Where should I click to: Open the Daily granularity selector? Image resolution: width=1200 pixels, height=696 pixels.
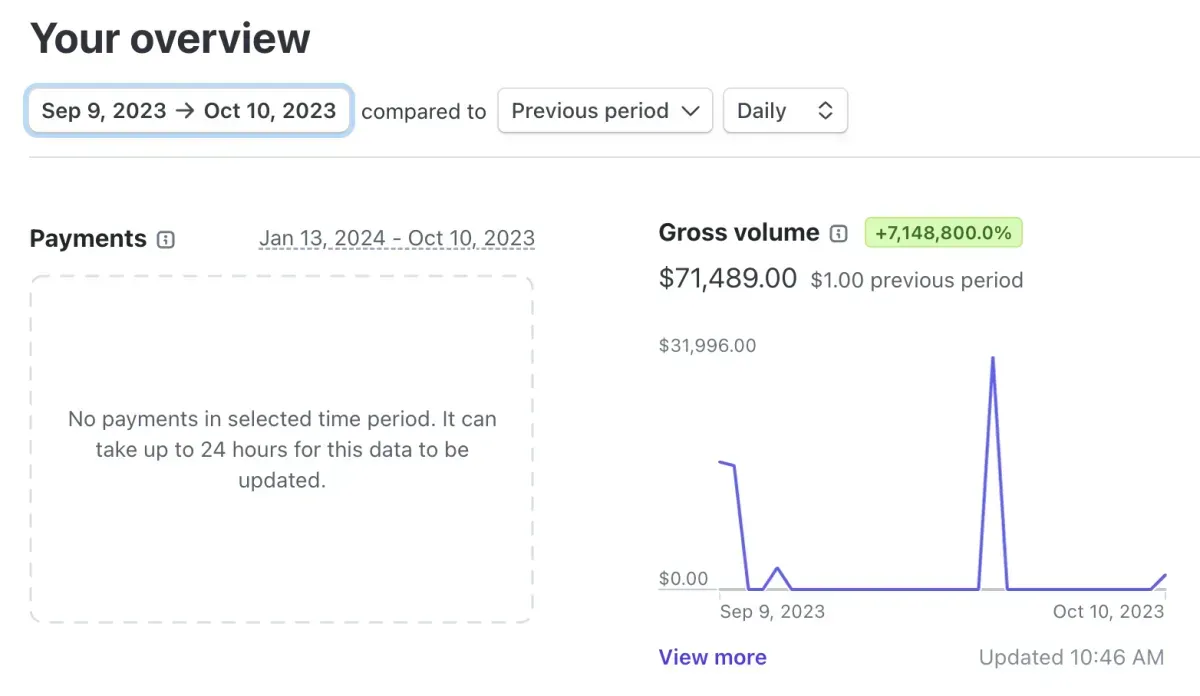pyautogui.click(x=785, y=111)
